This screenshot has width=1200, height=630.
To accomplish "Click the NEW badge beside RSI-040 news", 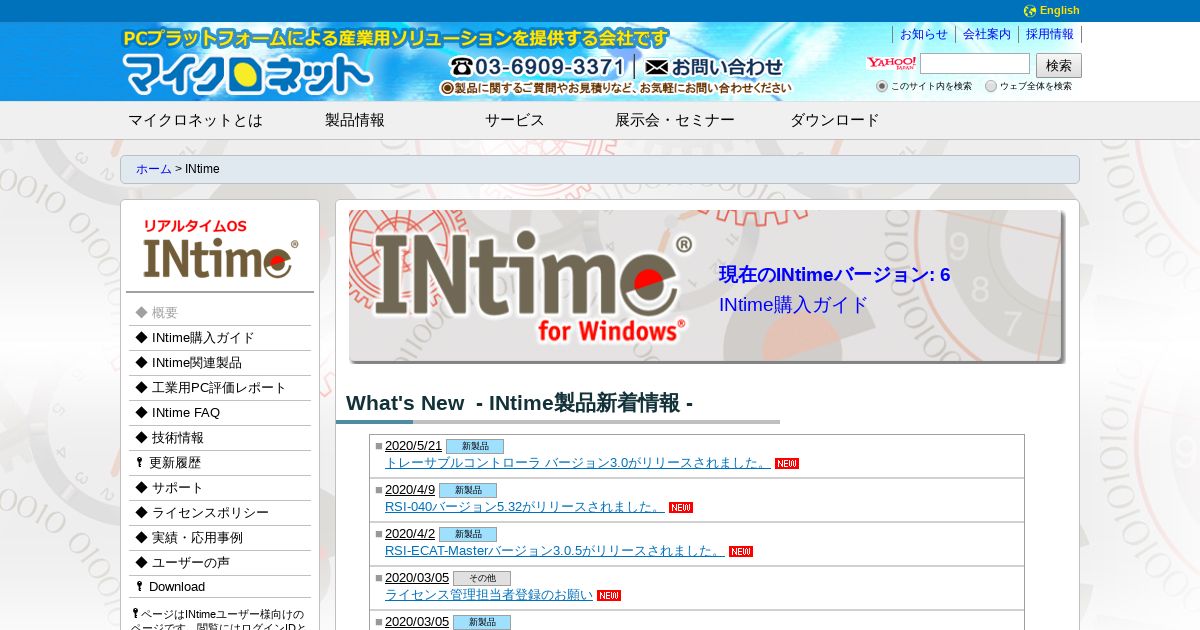I will click(x=681, y=507).
